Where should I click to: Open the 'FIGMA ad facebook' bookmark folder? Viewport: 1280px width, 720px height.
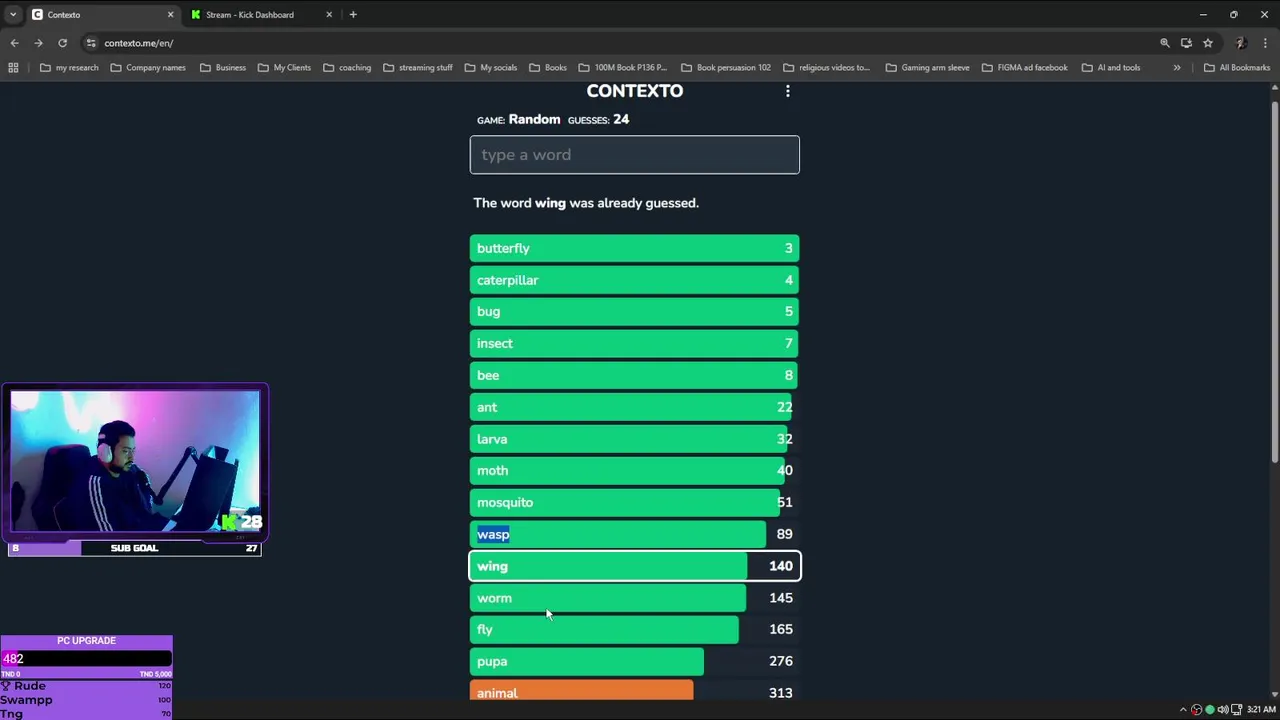pos(1025,68)
